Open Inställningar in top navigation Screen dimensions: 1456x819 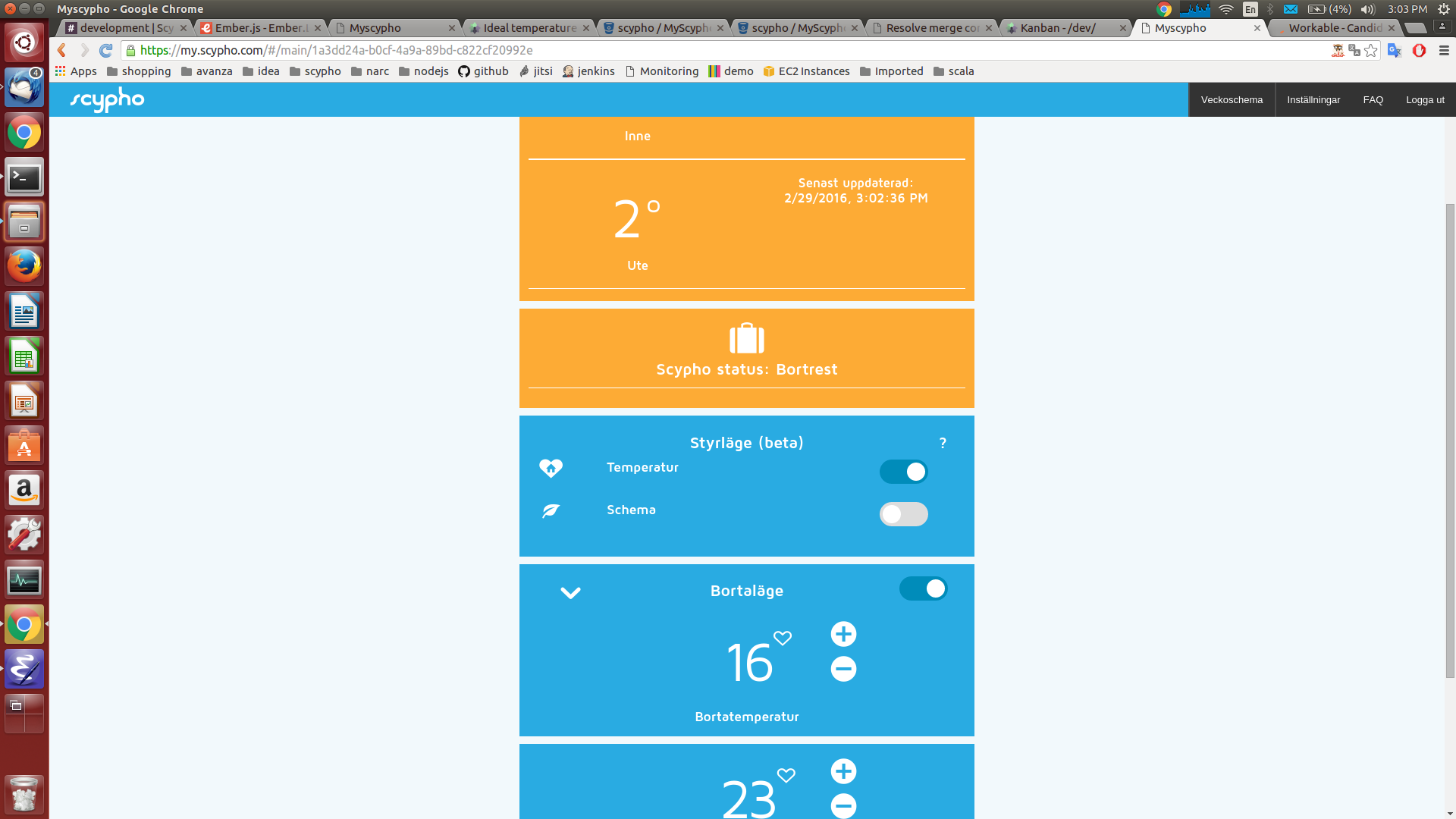(1313, 99)
